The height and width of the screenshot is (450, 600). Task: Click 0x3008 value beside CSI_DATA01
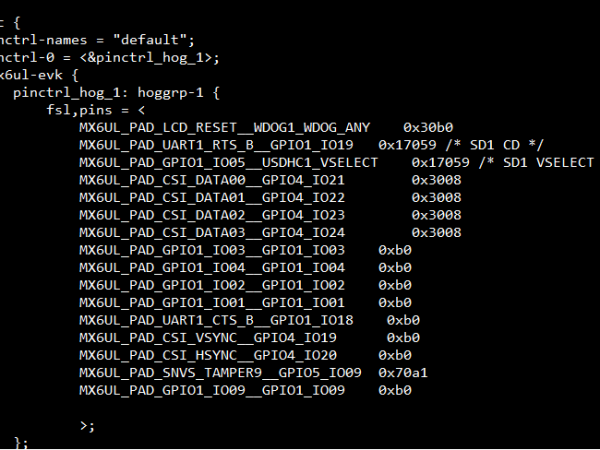coord(437,197)
